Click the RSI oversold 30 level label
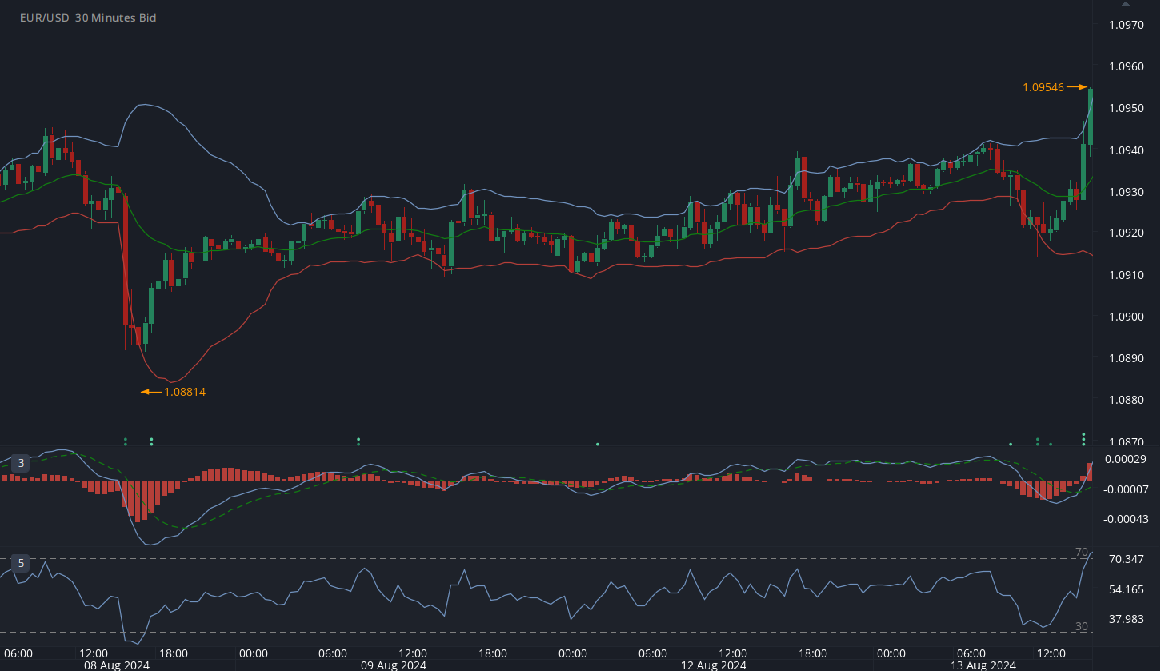1160x671 pixels. pyautogui.click(x=1081, y=626)
